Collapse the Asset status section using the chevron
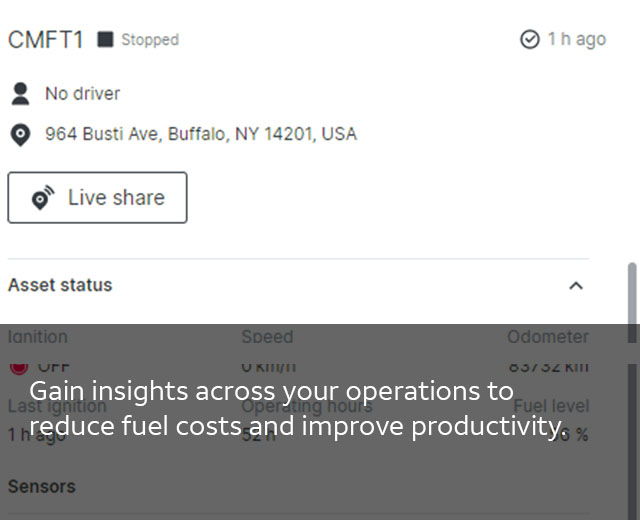 pos(576,286)
